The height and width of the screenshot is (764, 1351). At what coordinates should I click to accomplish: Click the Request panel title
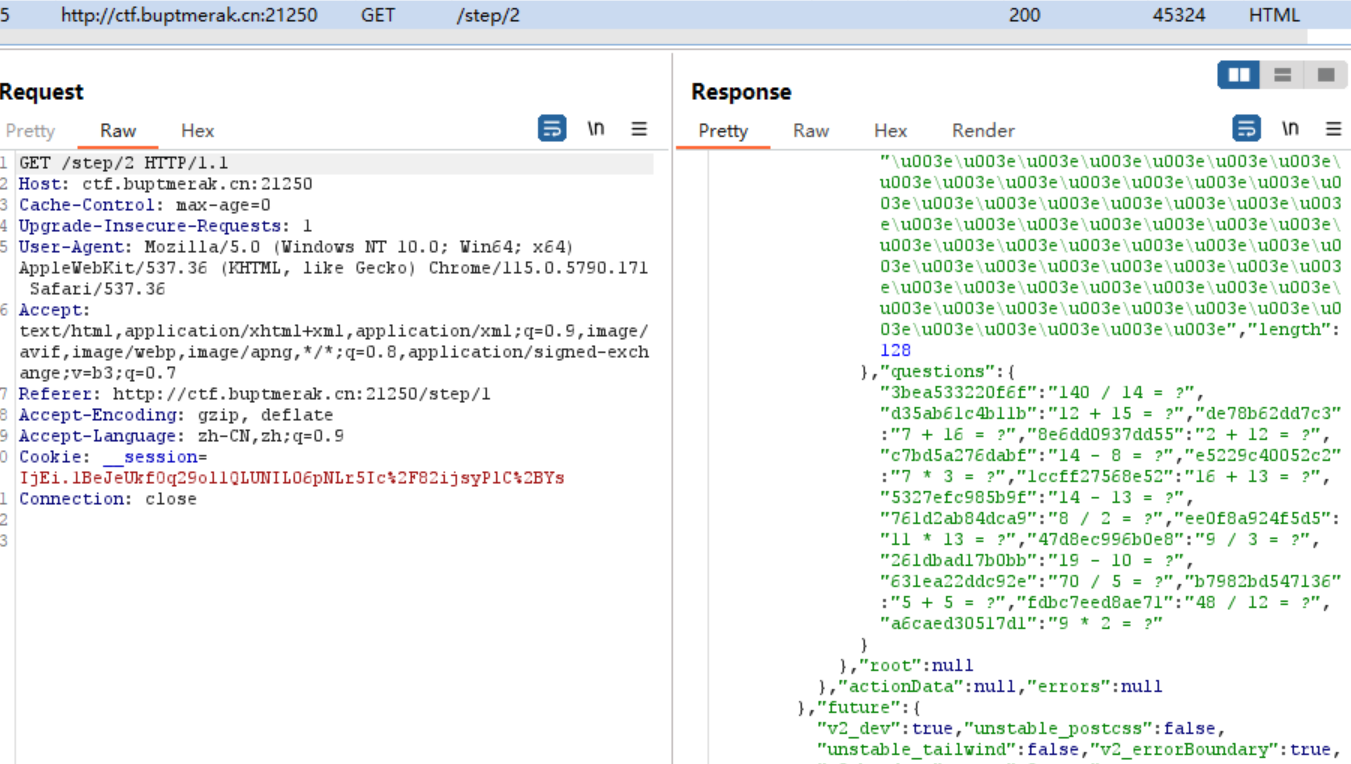click(x=42, y=92)
